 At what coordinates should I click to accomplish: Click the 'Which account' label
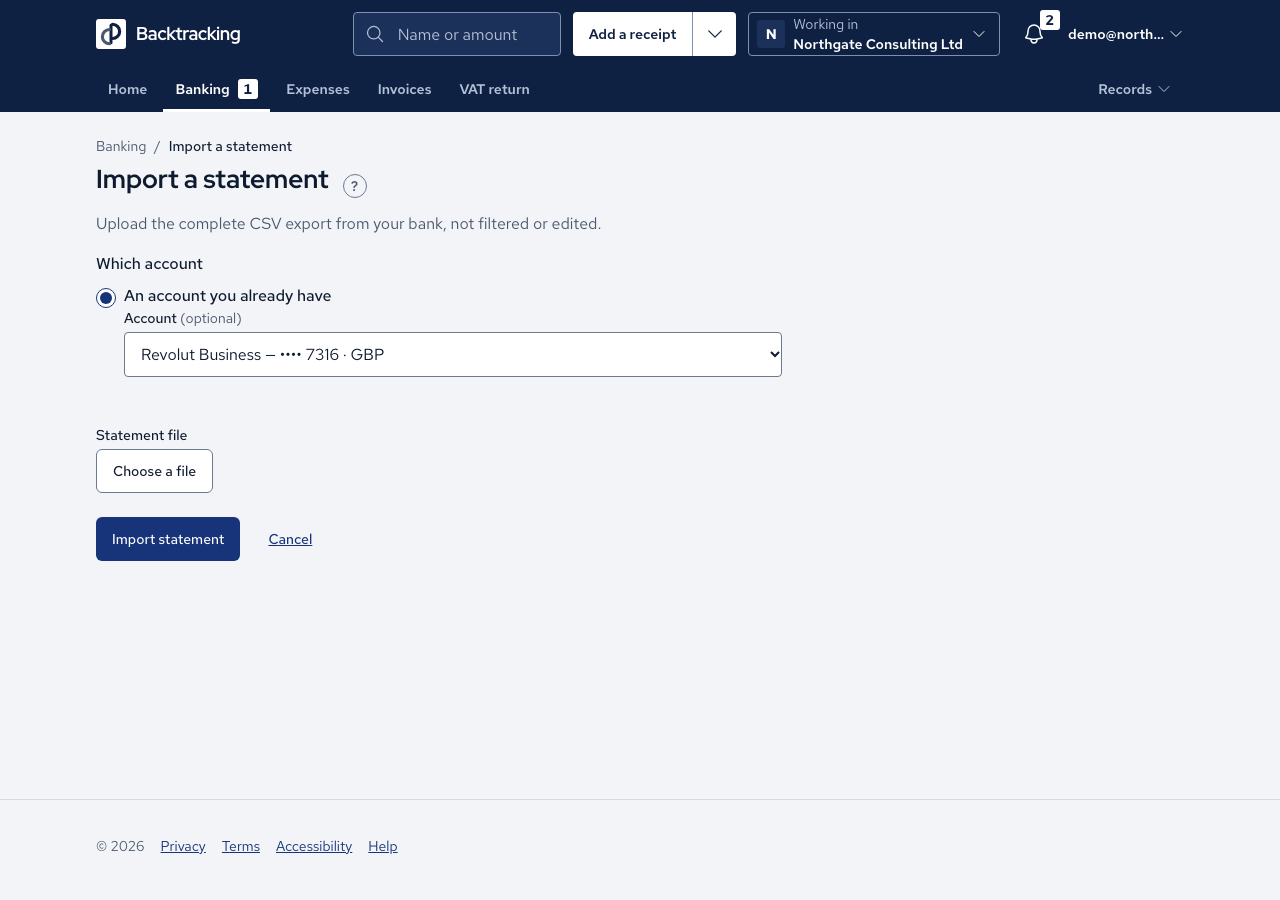pos(149,264)
